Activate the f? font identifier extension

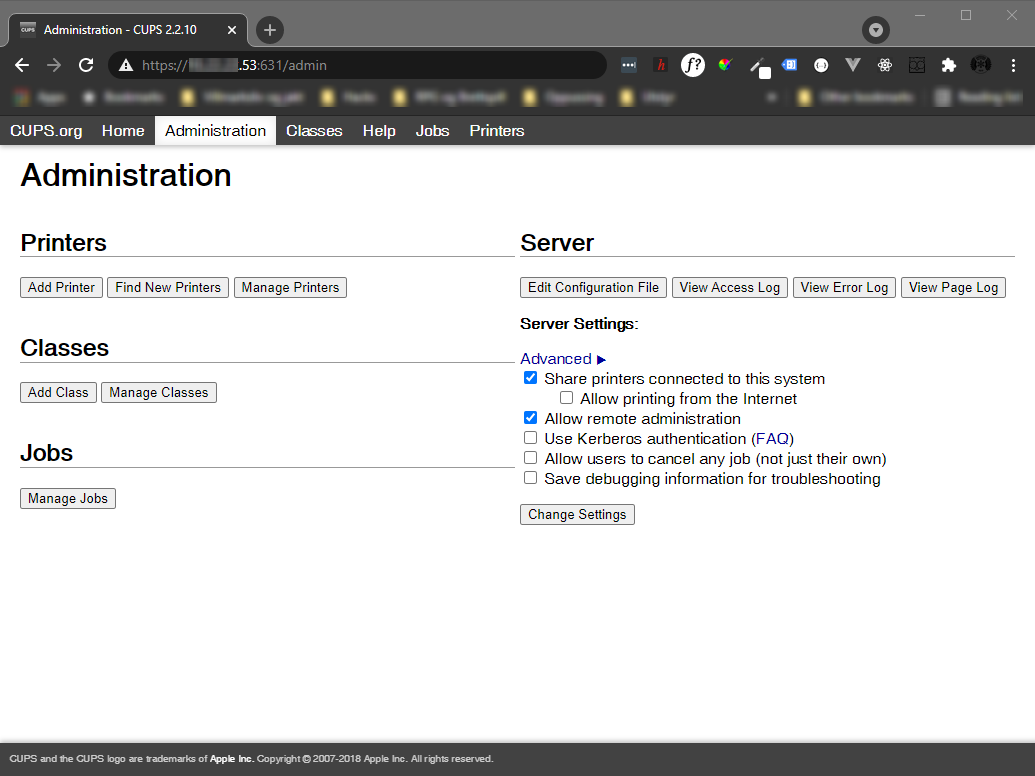693,65
